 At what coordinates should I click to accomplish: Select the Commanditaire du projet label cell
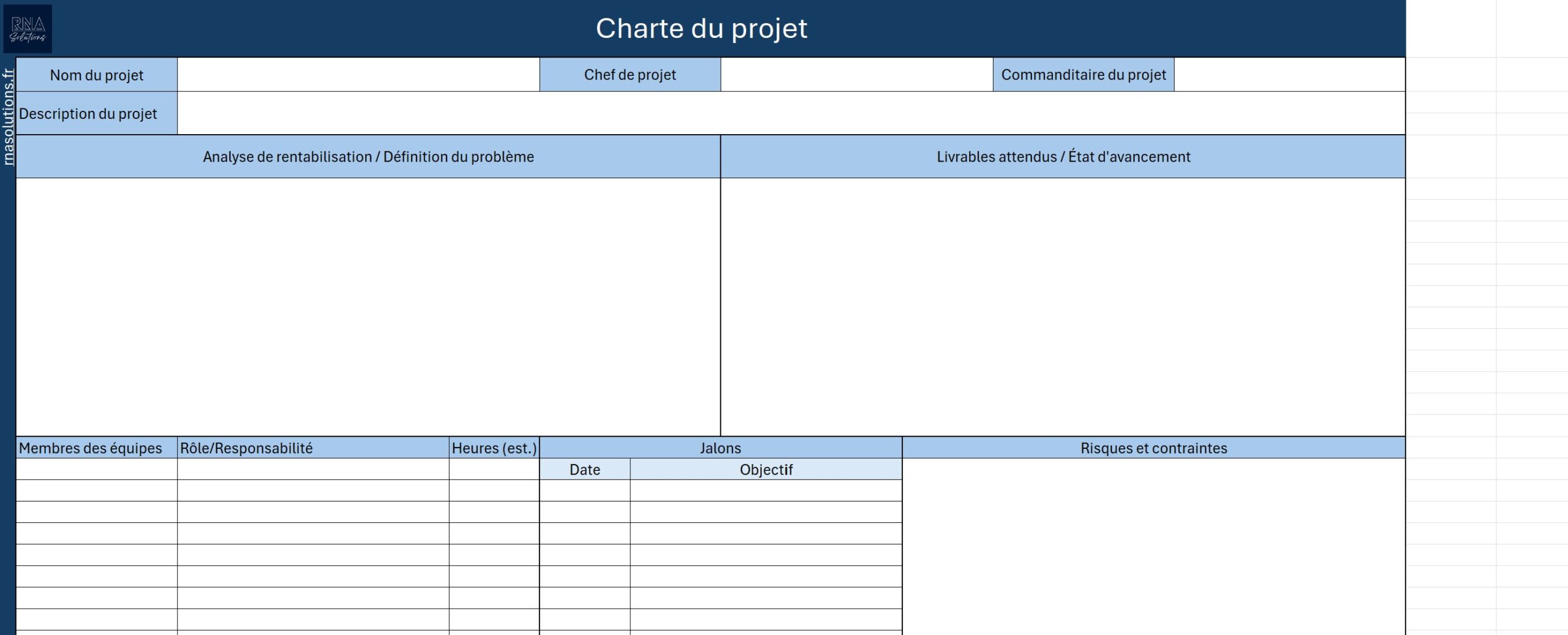pyautogui.click(x=1083, y=75)
